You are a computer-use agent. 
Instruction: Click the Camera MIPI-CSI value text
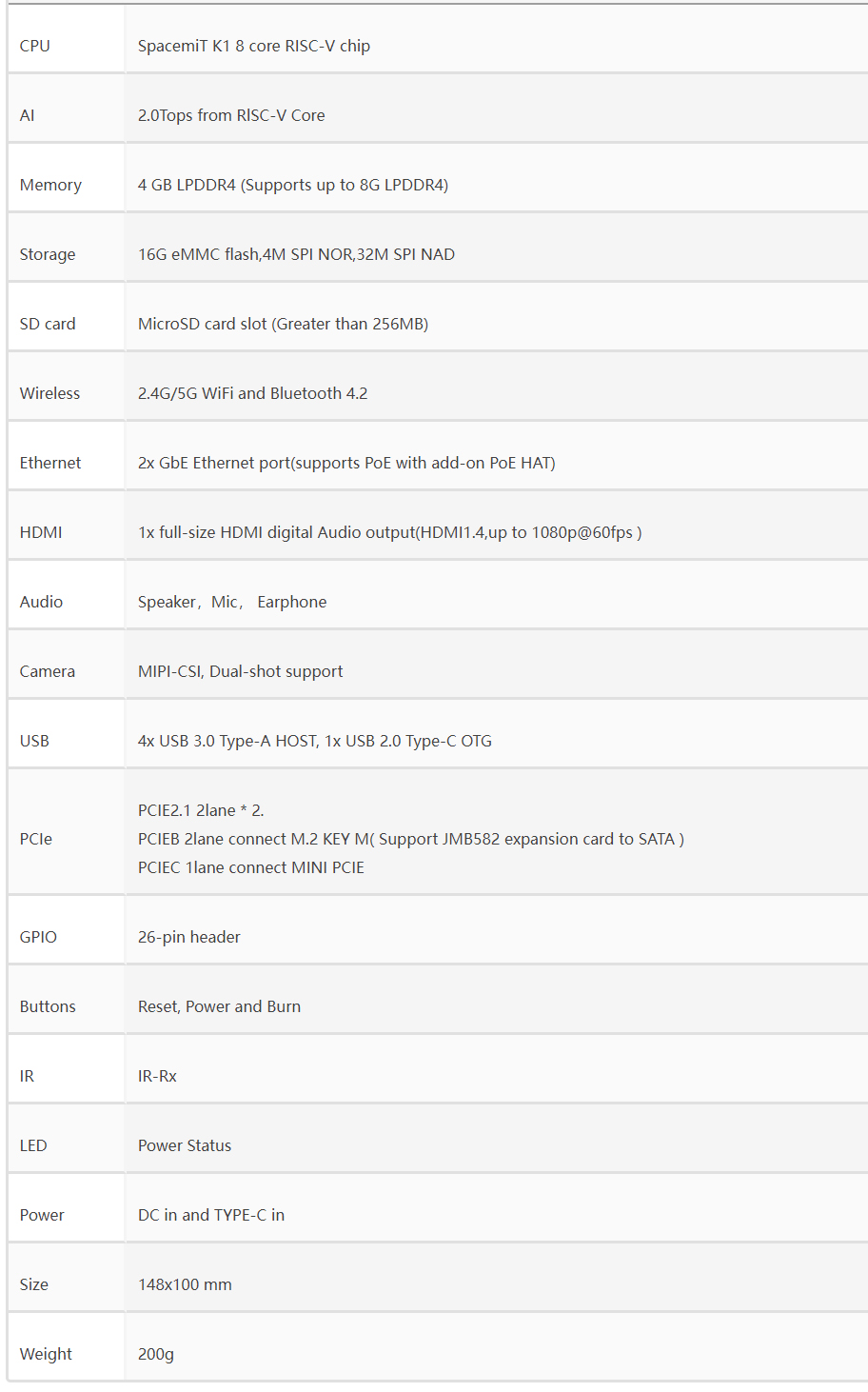tap(240, 671)
